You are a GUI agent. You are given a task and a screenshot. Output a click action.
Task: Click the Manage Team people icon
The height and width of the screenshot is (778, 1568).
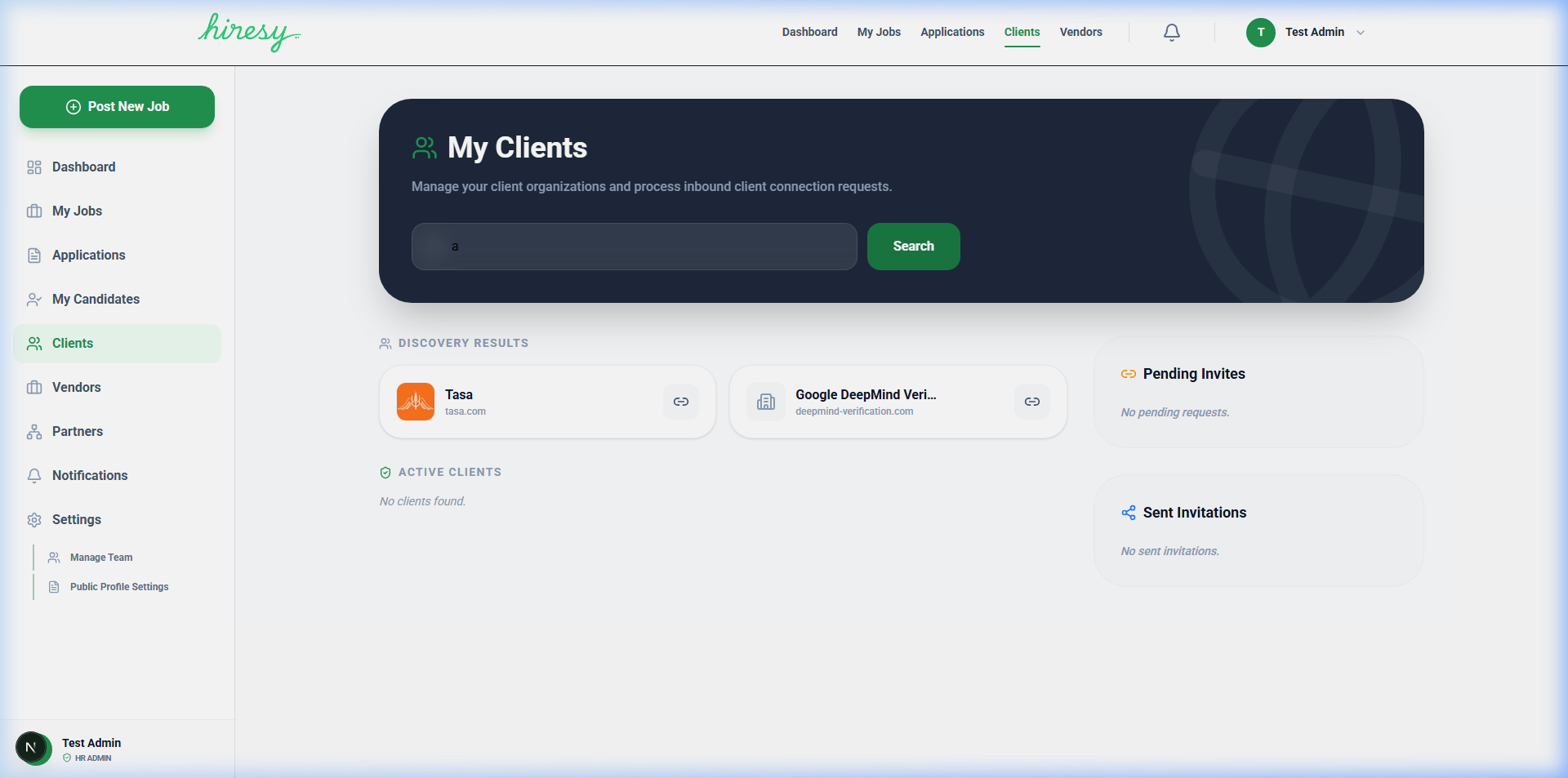click(54, 558)
